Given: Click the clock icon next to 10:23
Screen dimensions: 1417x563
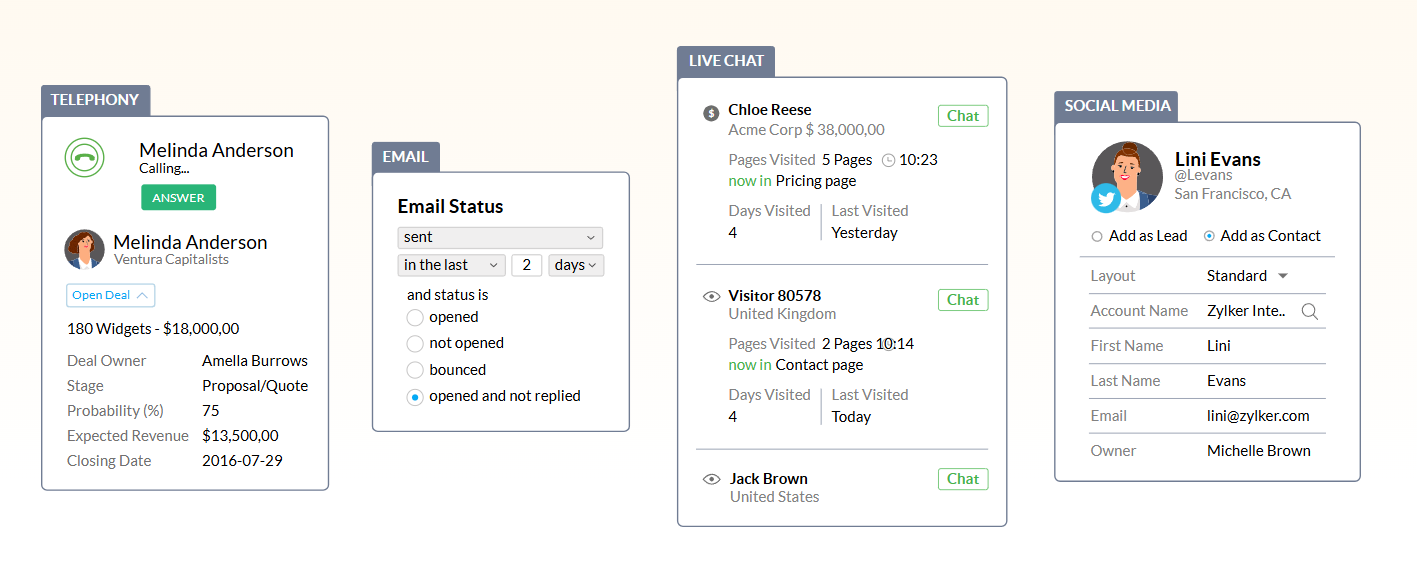Looking at the screenshot, I should click(x=888, y=160).
